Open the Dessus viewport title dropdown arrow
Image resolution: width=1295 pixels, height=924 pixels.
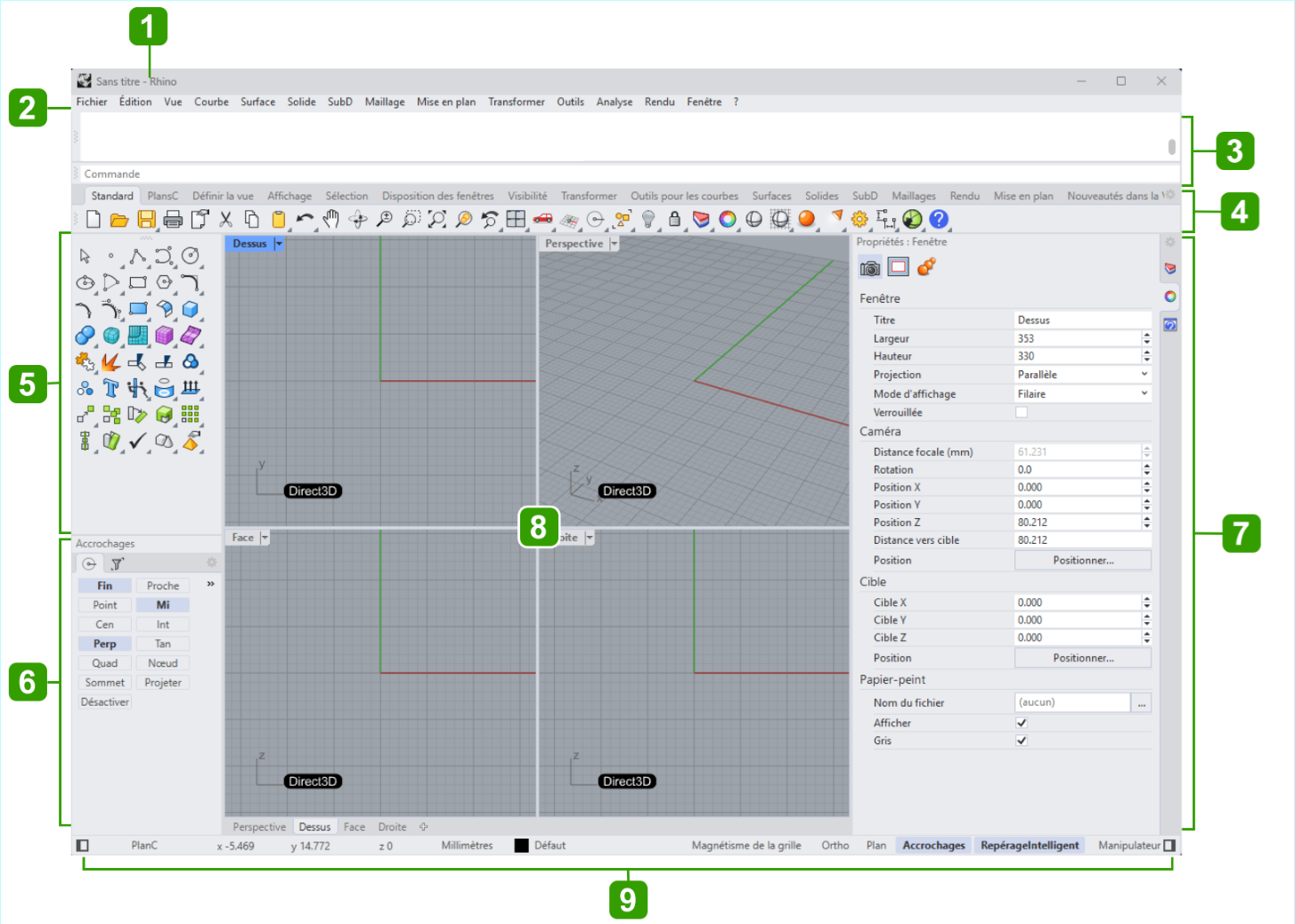coord(279,244)
